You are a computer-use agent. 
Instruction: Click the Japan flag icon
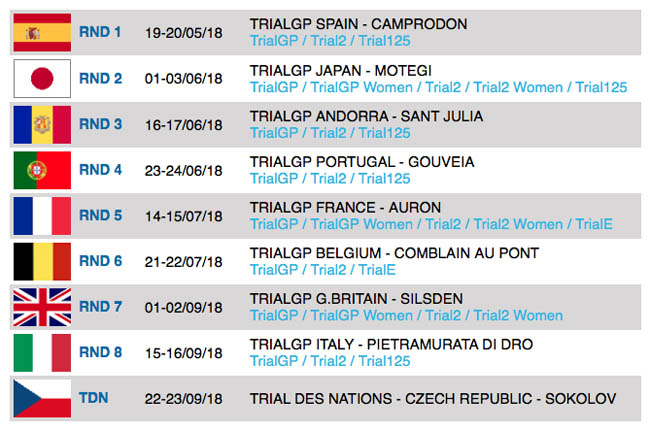point(42,78)
